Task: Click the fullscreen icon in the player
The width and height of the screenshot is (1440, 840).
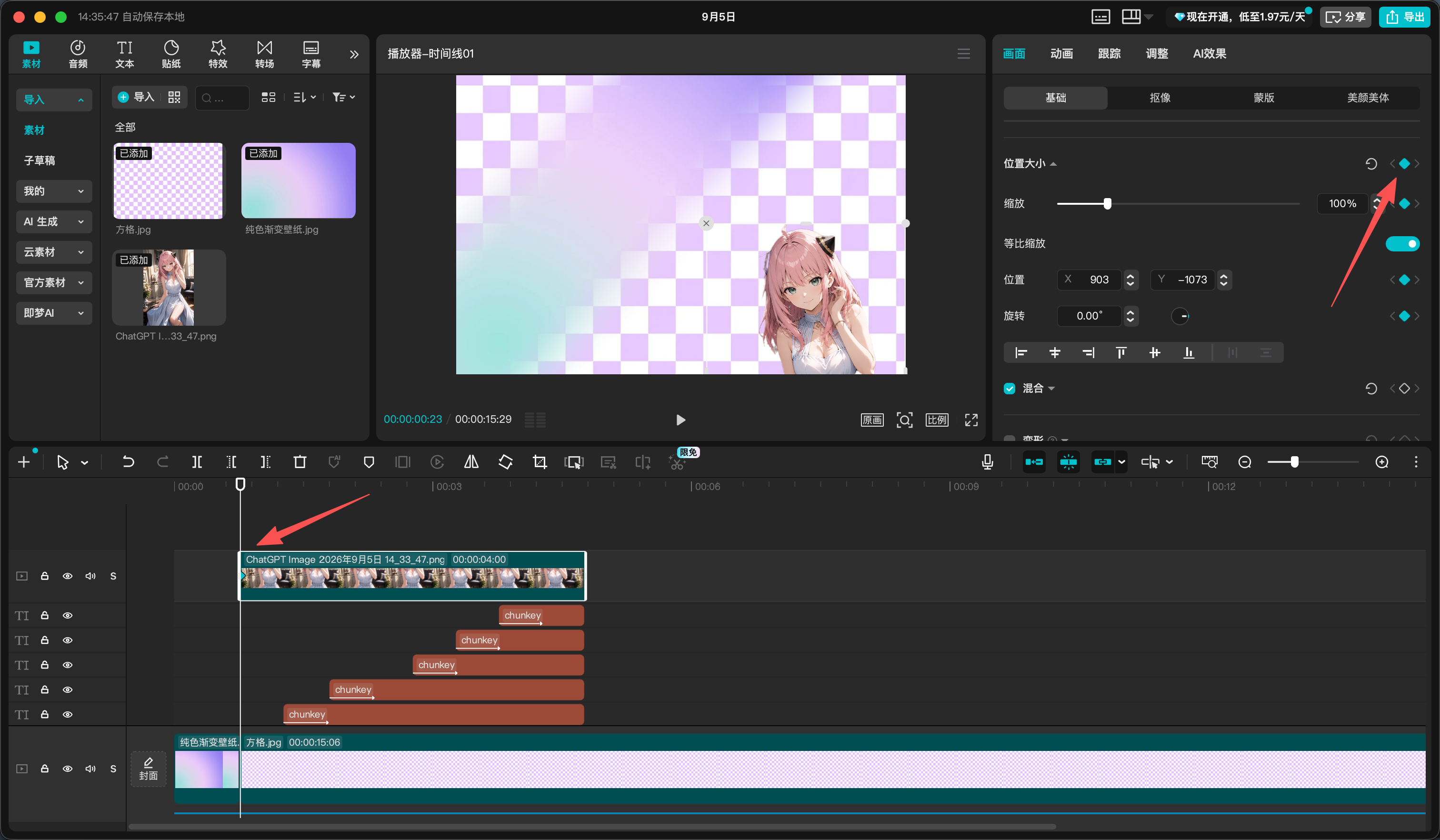Action: click(x=971, y=420)
